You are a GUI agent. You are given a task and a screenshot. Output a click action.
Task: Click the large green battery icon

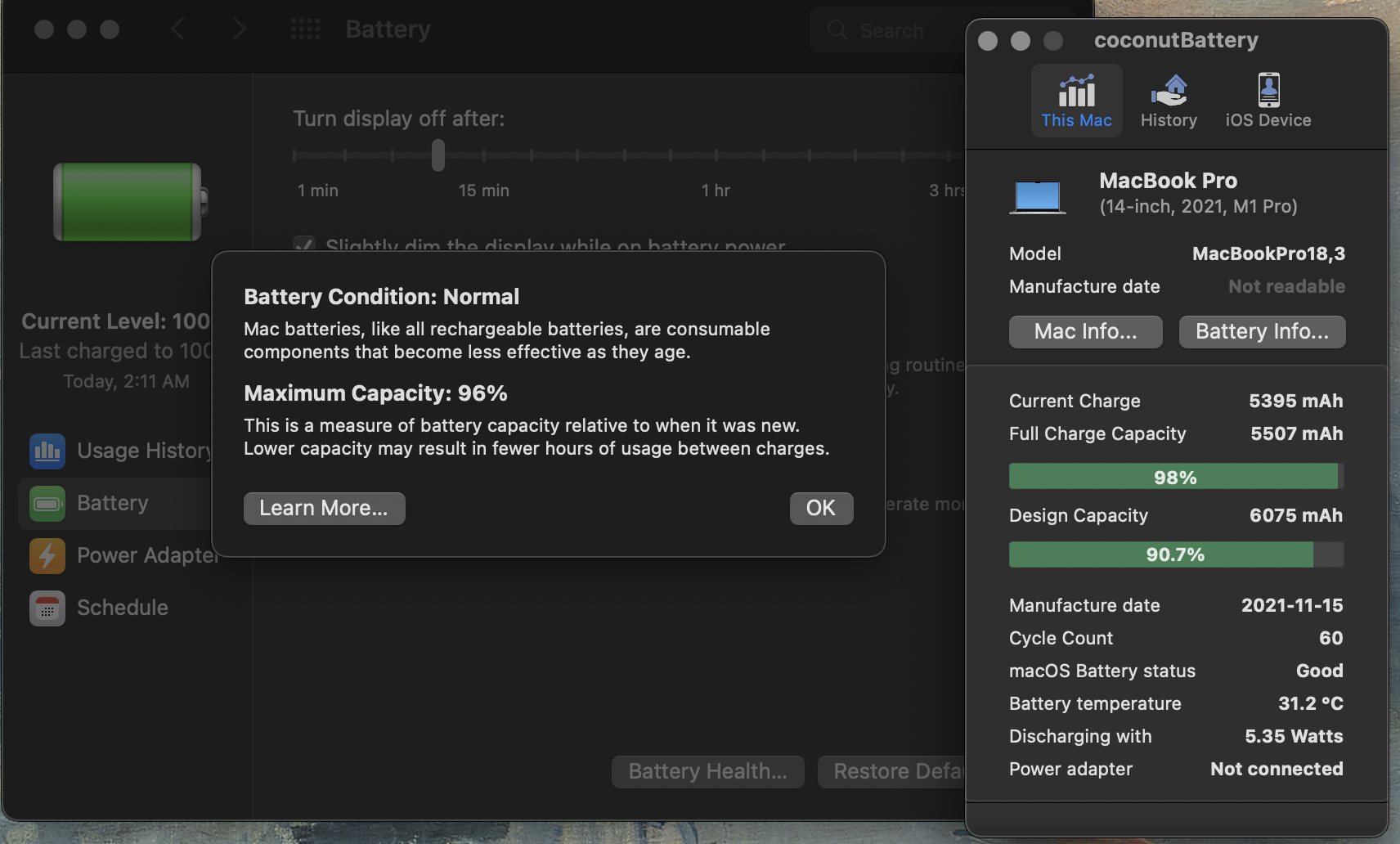131,201
